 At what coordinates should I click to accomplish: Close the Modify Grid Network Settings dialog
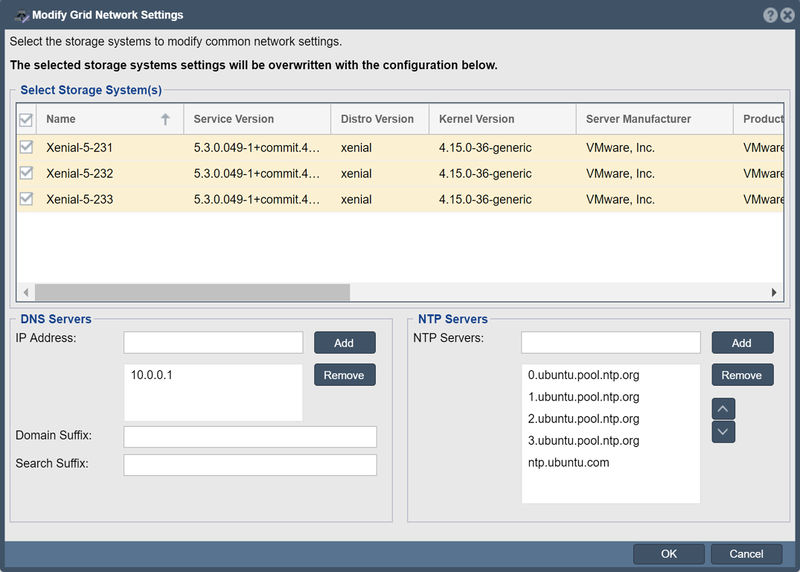[x=787, y=15]
